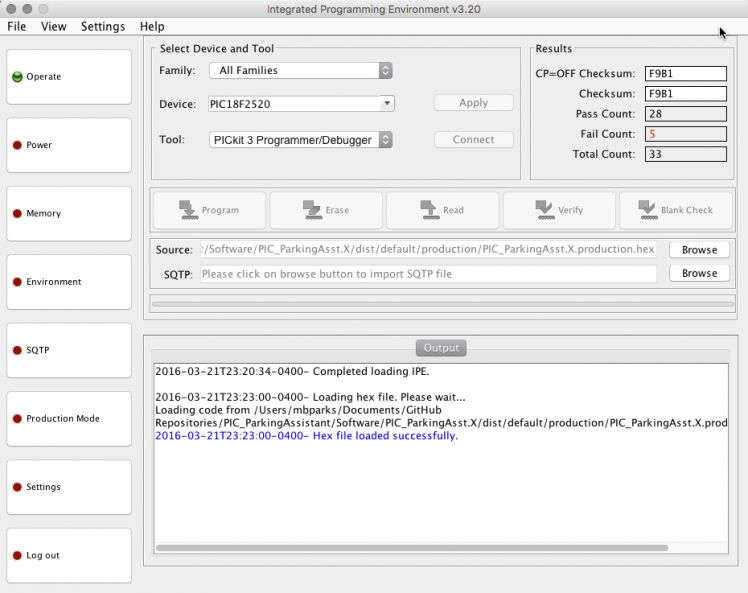The width and height of the screenshot is (748, 593).
Task: Open the View menu
Action: [54, 26]
